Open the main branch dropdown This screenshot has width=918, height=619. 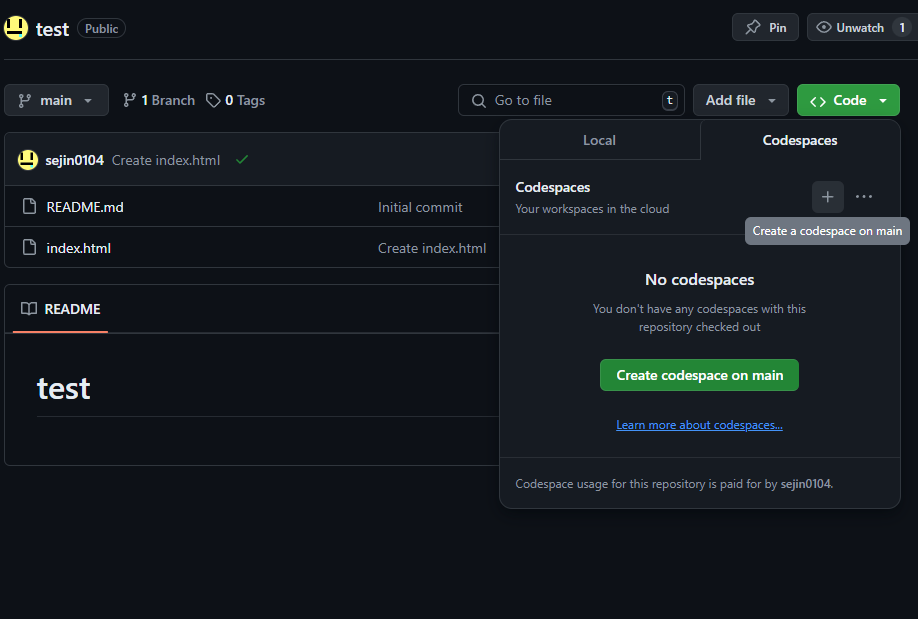click(56, 100)
